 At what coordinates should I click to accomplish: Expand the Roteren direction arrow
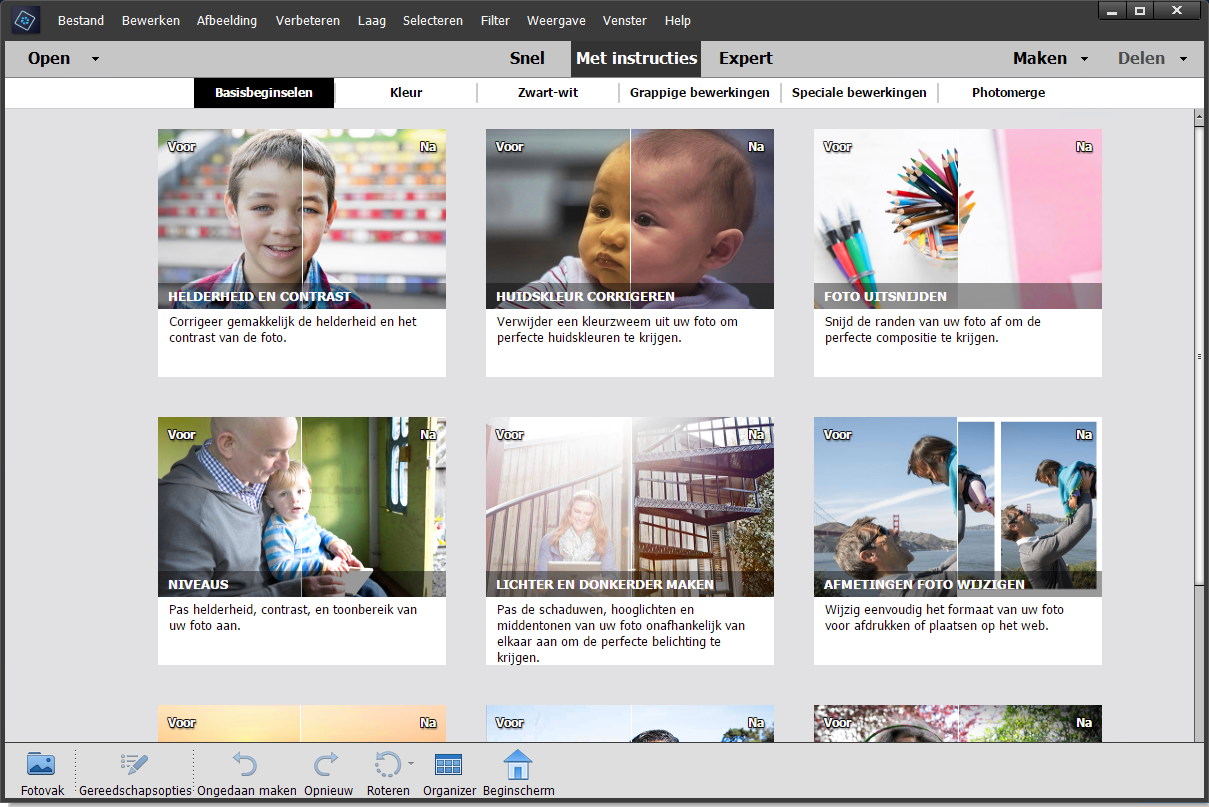click(411, 763)
